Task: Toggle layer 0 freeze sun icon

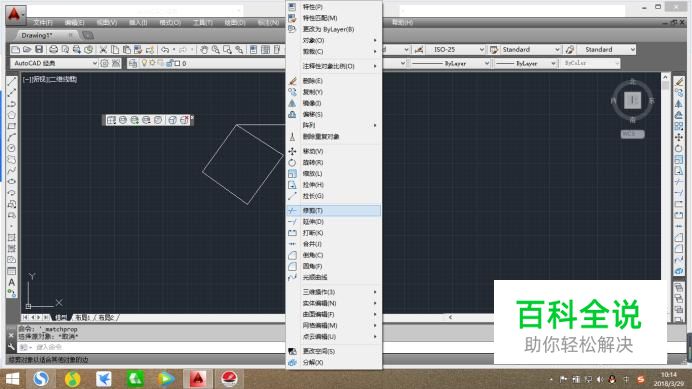Action: pyautogui.click(x=152, y=63)
